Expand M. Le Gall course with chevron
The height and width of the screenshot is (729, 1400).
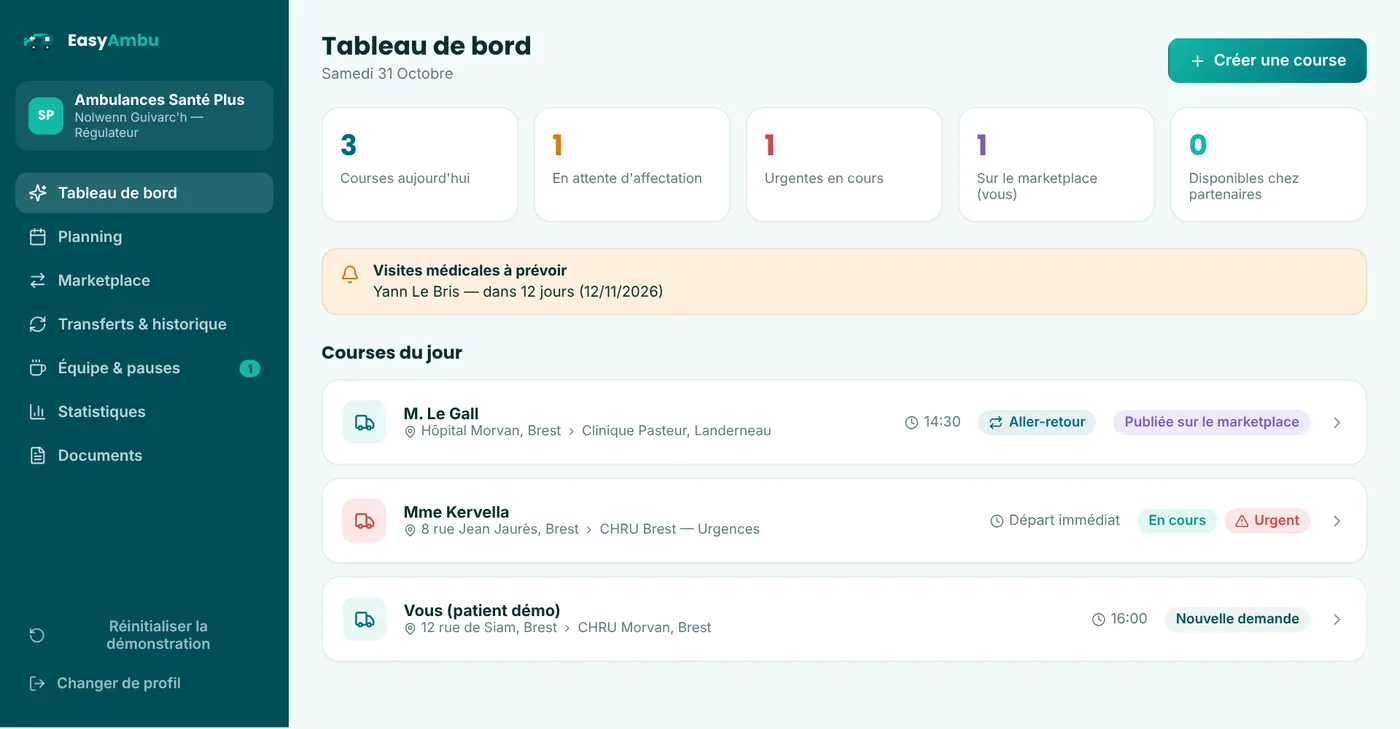point(1337,423)
